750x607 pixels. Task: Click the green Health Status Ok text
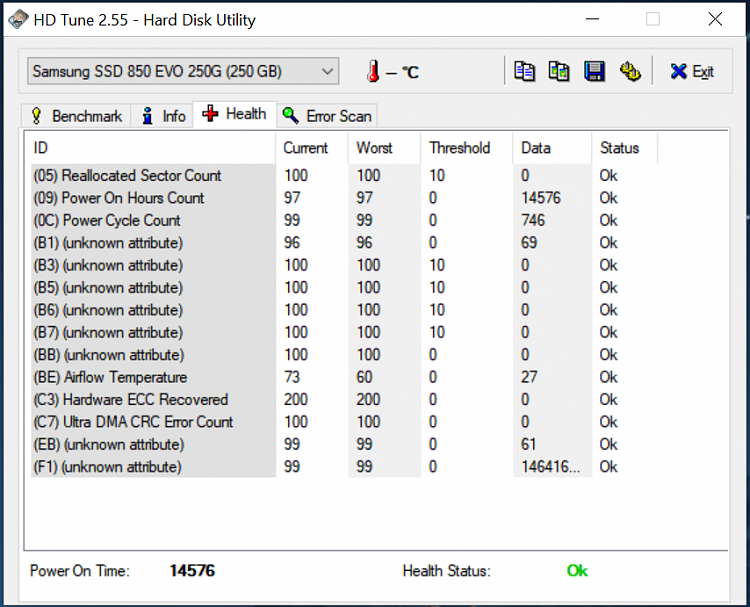577,571
